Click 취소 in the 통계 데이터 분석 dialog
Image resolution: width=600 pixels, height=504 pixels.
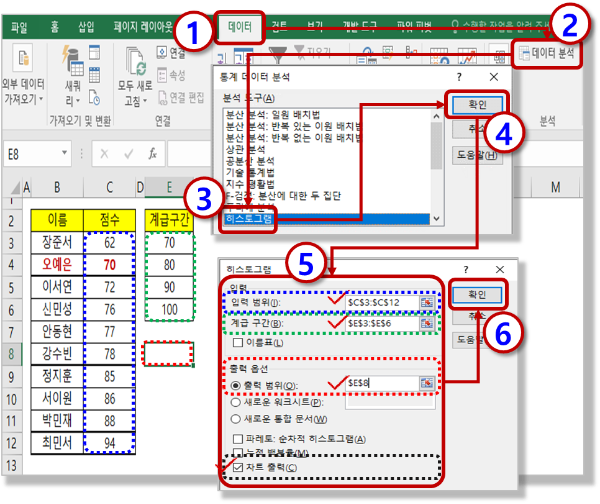click(477, 129)
